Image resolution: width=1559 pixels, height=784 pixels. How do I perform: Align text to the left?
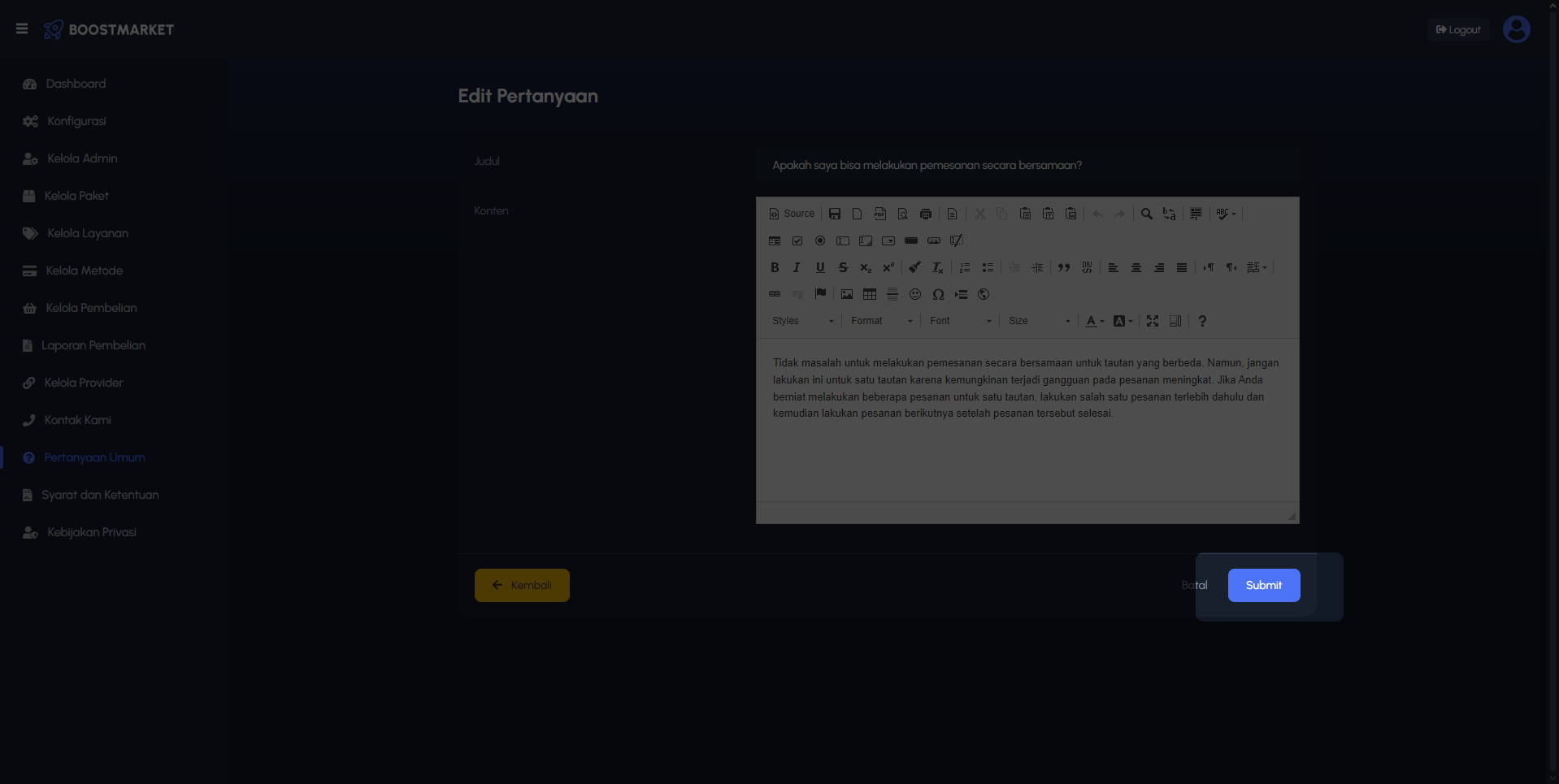point(1114,267)
